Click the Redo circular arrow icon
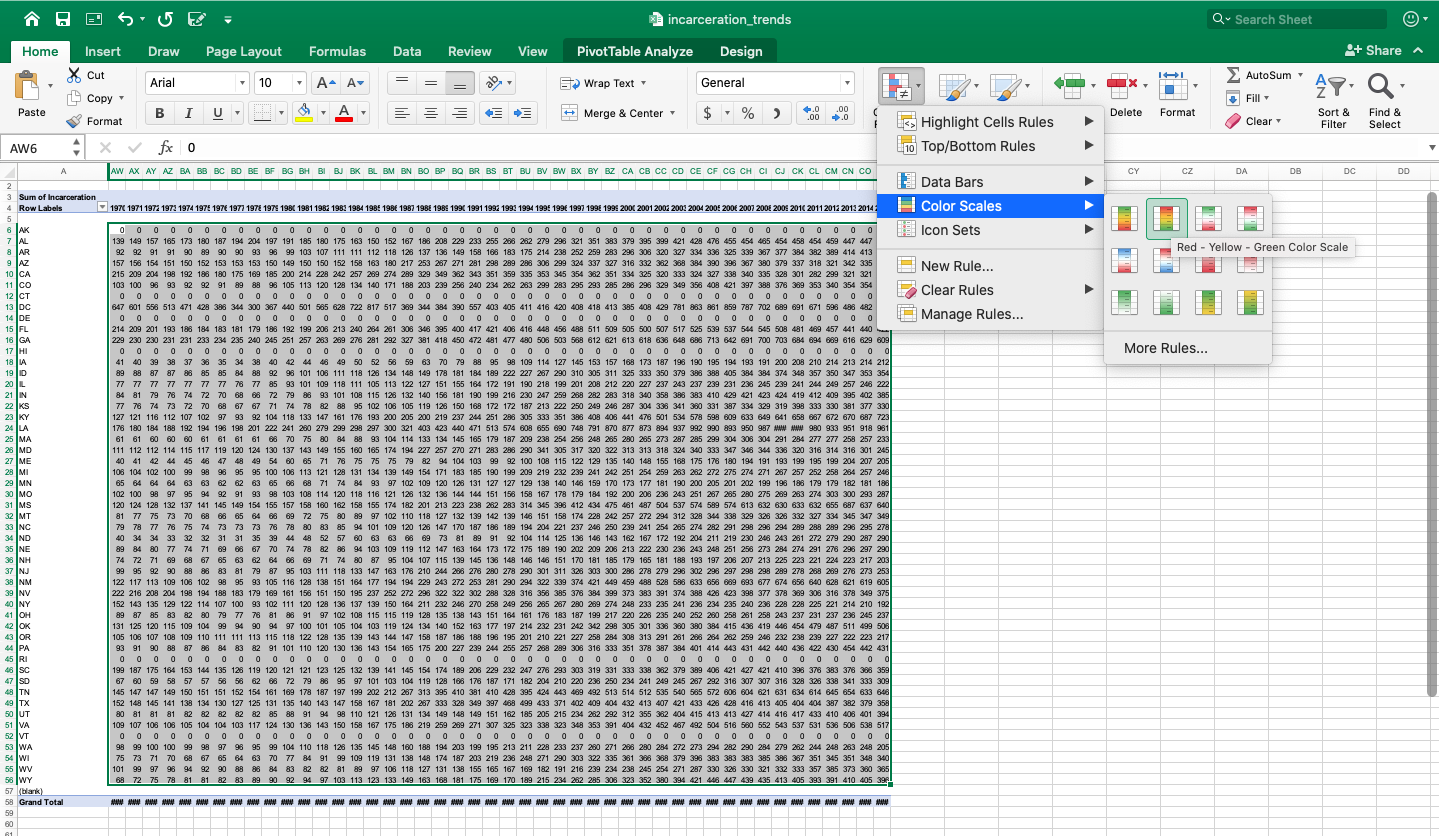 coord(165,19)
